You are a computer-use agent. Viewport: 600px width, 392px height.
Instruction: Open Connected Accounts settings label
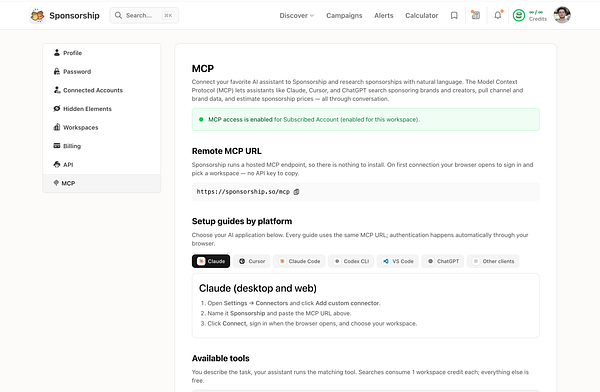pos(93,90)
